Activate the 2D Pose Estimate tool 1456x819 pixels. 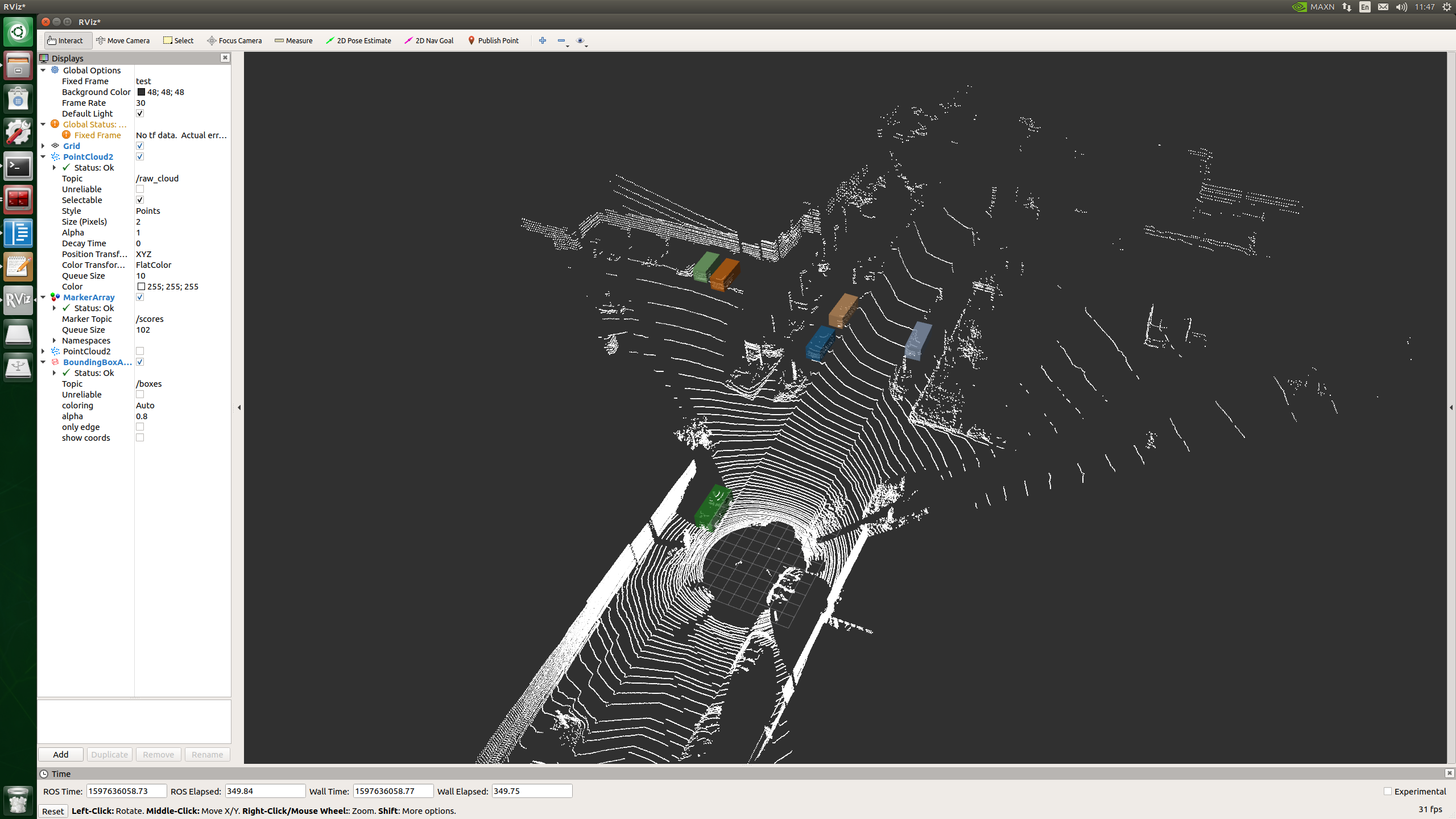point(358,40)
